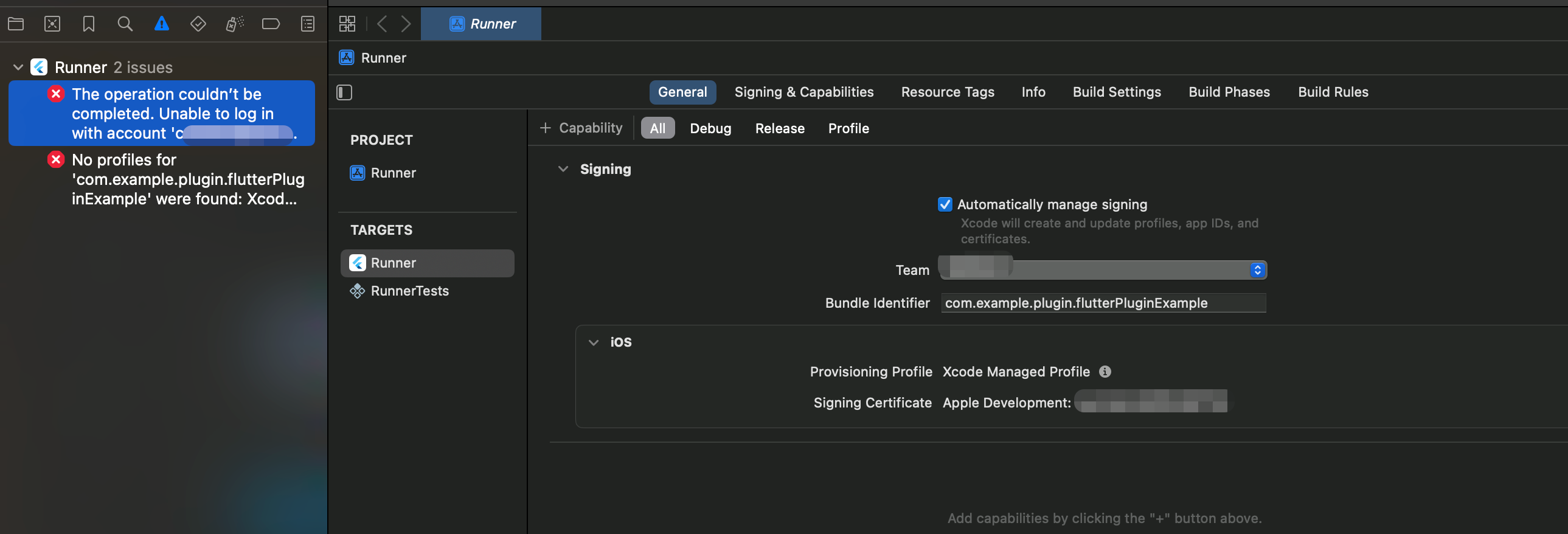Show the Bookmark navigator
The image size is (1568, 534).
pos(89,24)
